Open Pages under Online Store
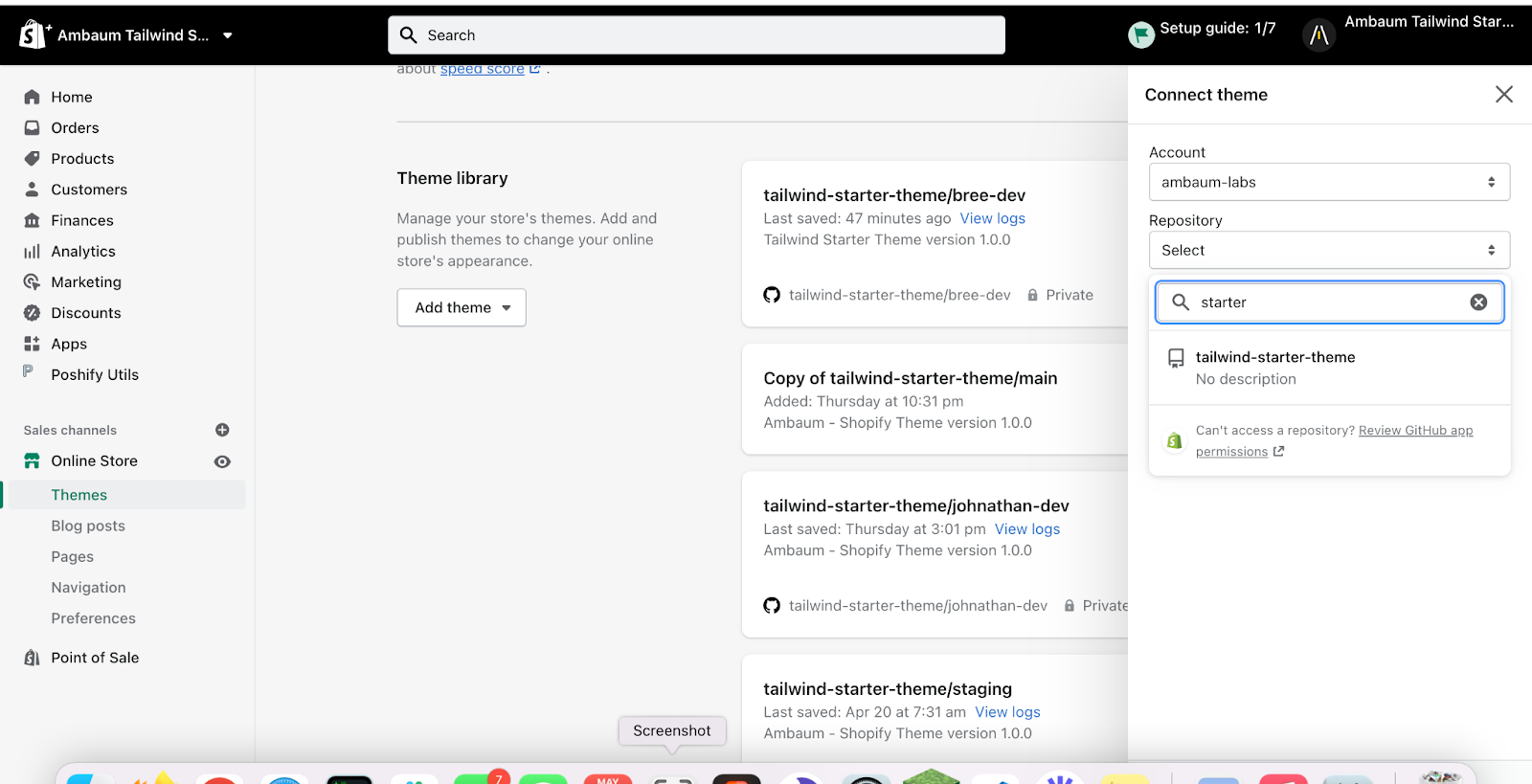The height and width of the screenshot is (784, 1532). click(73, 556)
